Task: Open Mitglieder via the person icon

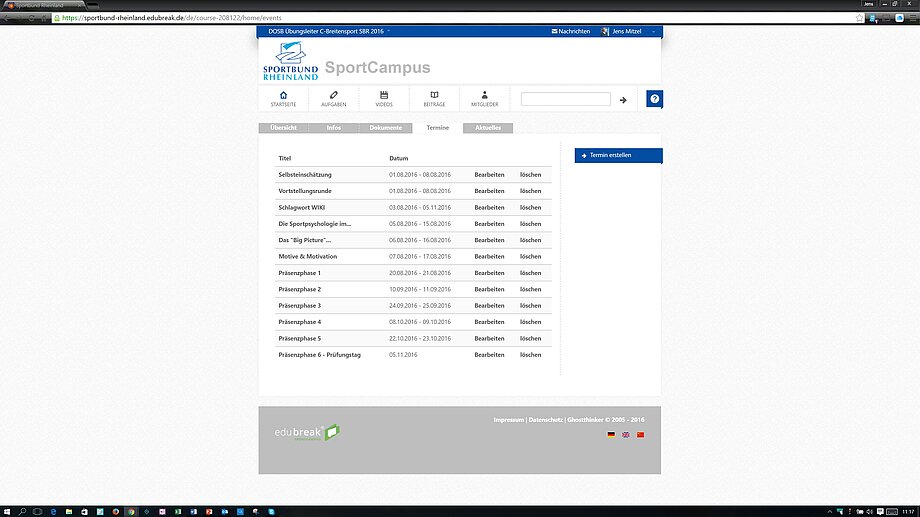Action: [484, 95]
